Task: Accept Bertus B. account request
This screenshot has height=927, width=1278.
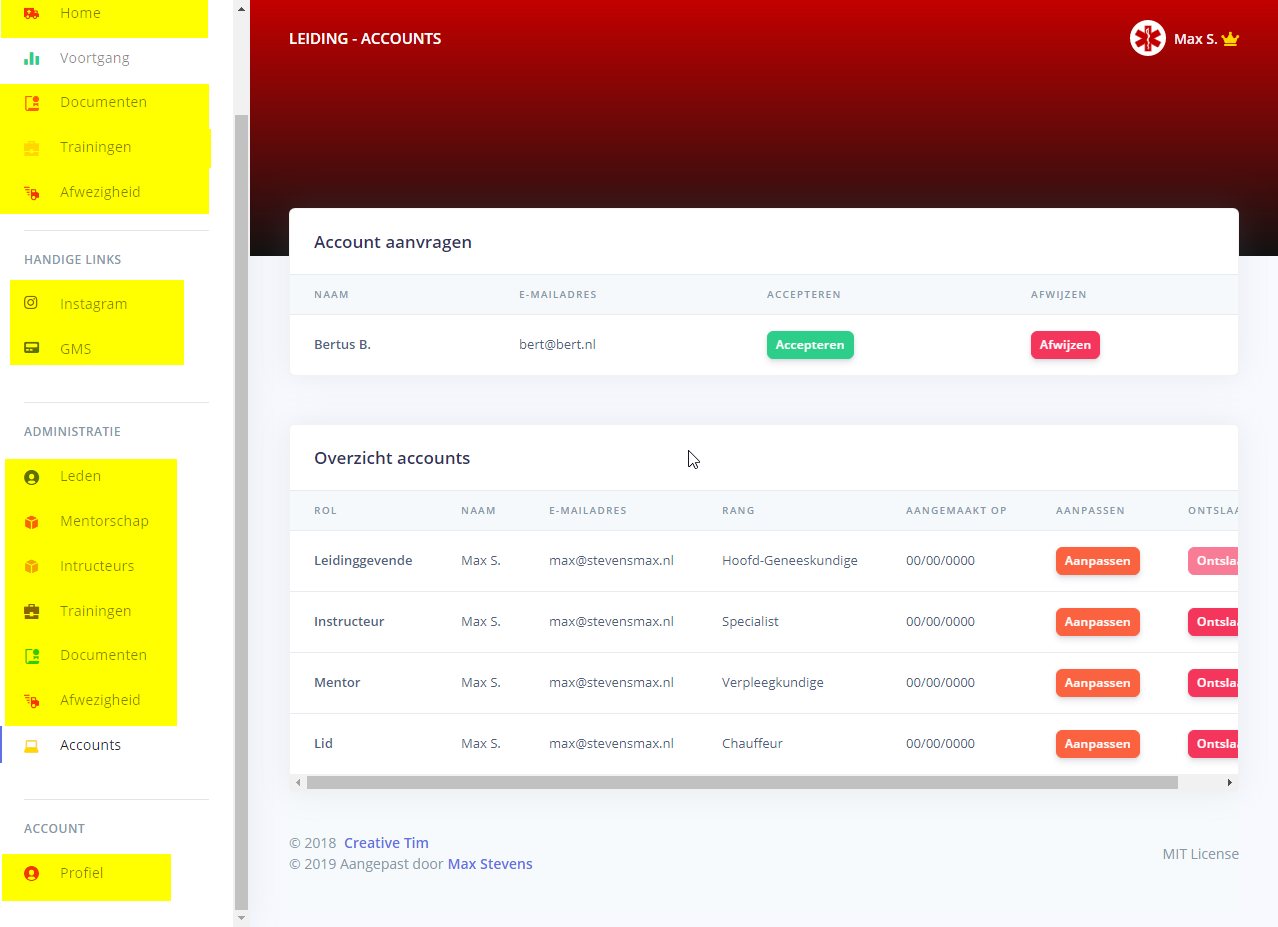Action: [x=809, y=345]
